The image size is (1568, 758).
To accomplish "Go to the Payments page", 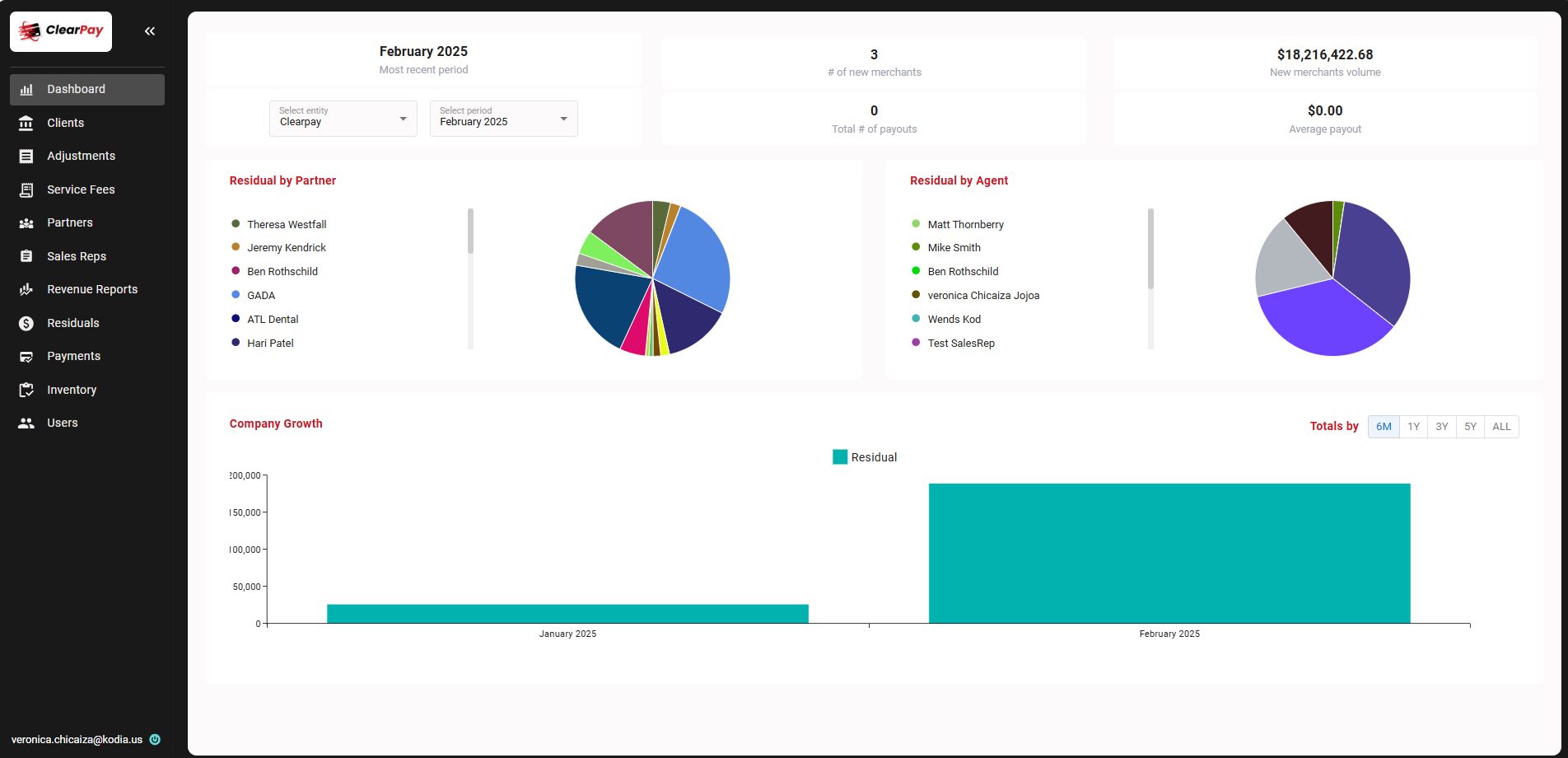I will point(73,356).
